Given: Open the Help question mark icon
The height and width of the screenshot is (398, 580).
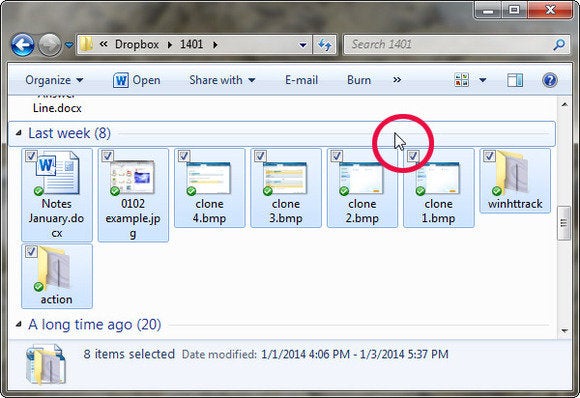Looking at the screenshot, I should [550, 80].
